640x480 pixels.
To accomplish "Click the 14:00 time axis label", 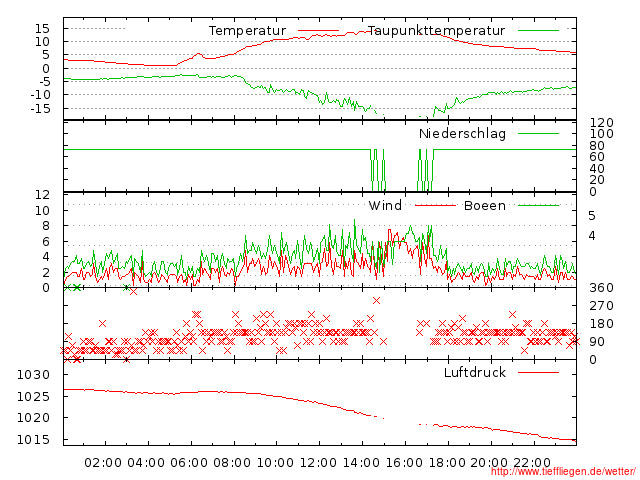I will 361,463.
